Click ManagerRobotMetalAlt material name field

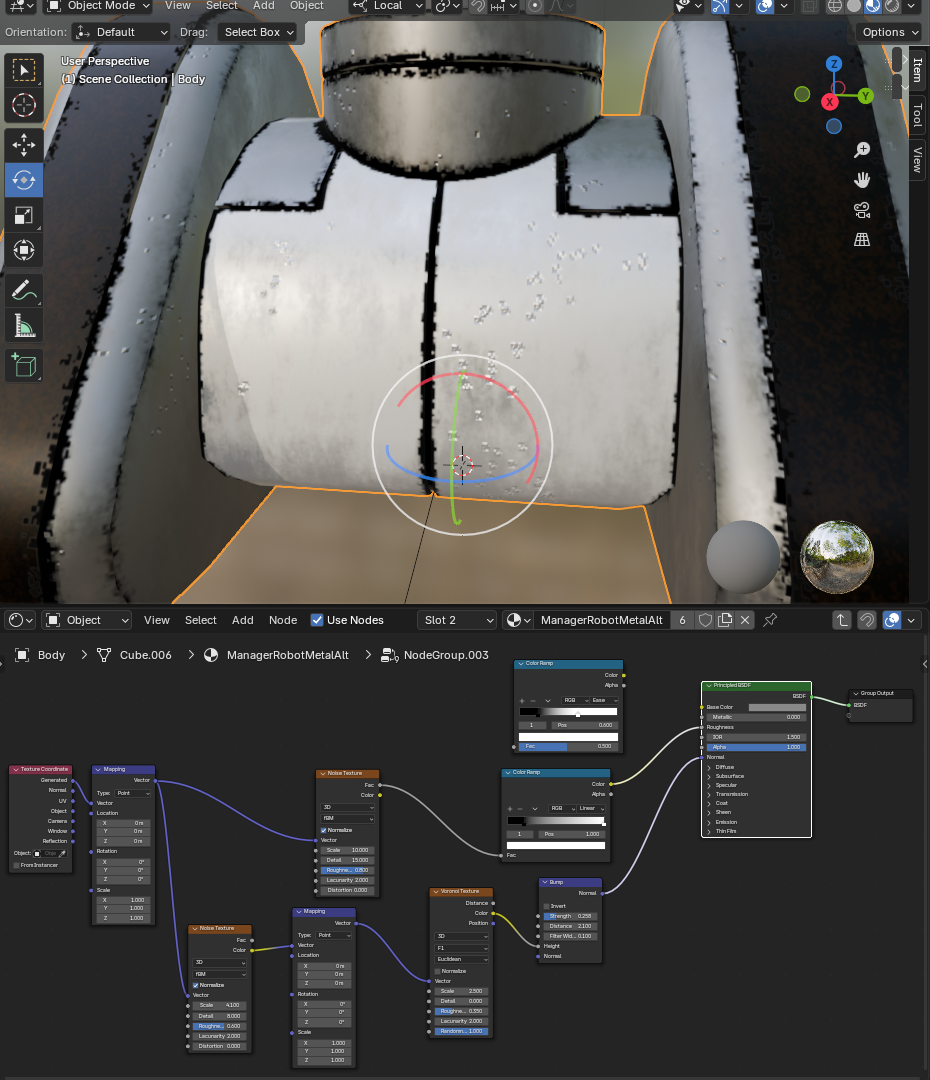tap(601, 620)
